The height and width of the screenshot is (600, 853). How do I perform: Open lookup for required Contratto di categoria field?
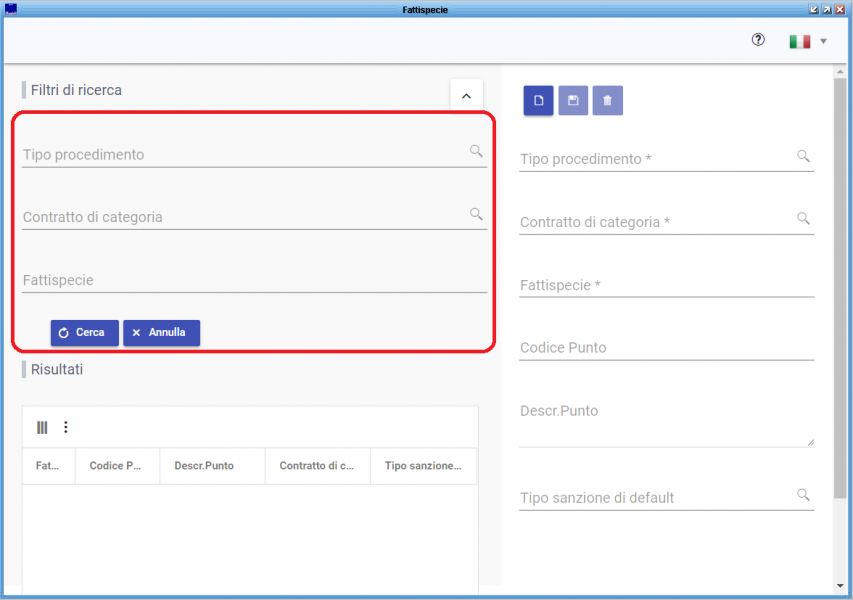click(x=803, y=218)
